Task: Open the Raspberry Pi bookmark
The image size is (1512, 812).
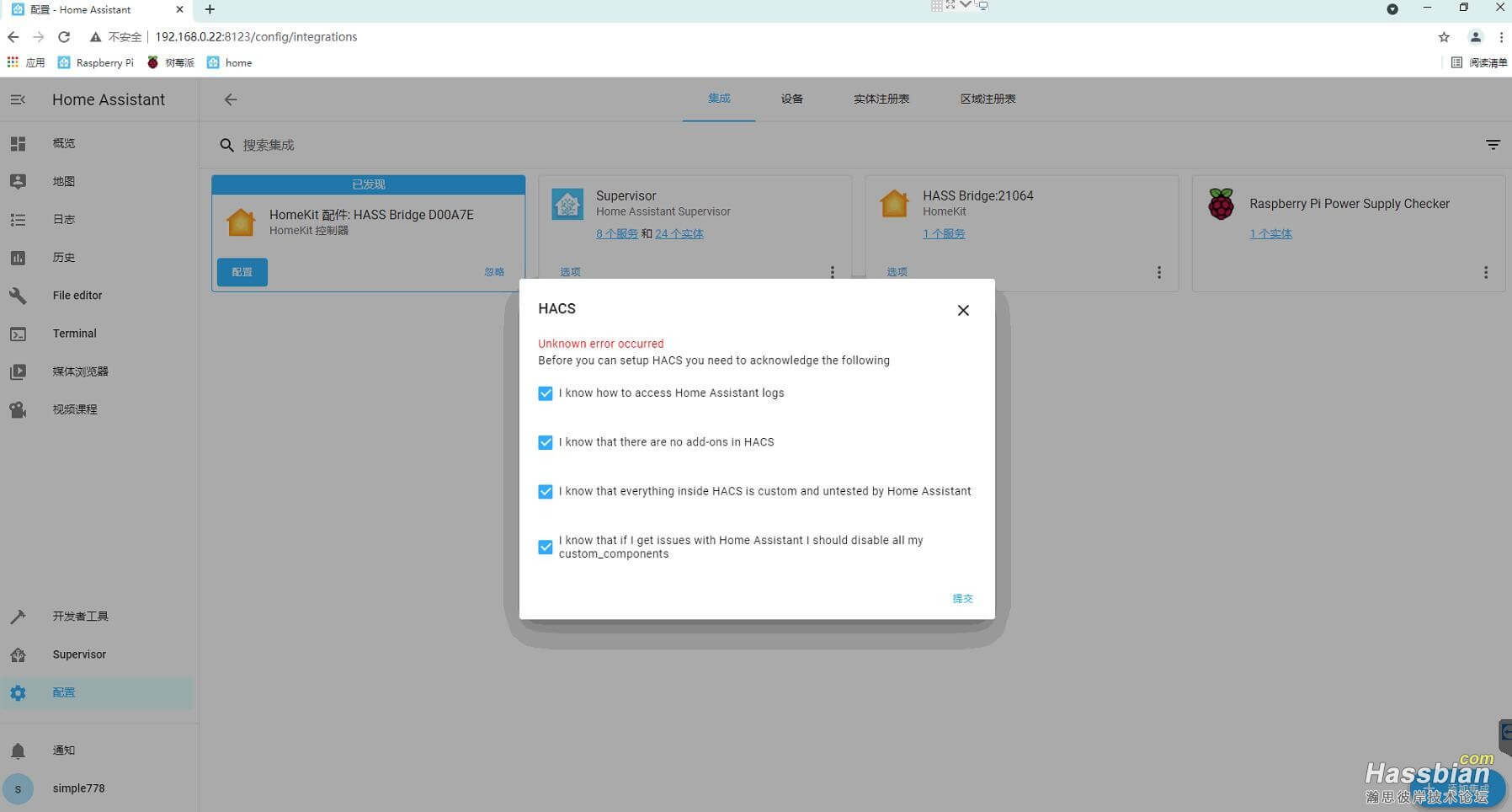Action: [95, 62]
